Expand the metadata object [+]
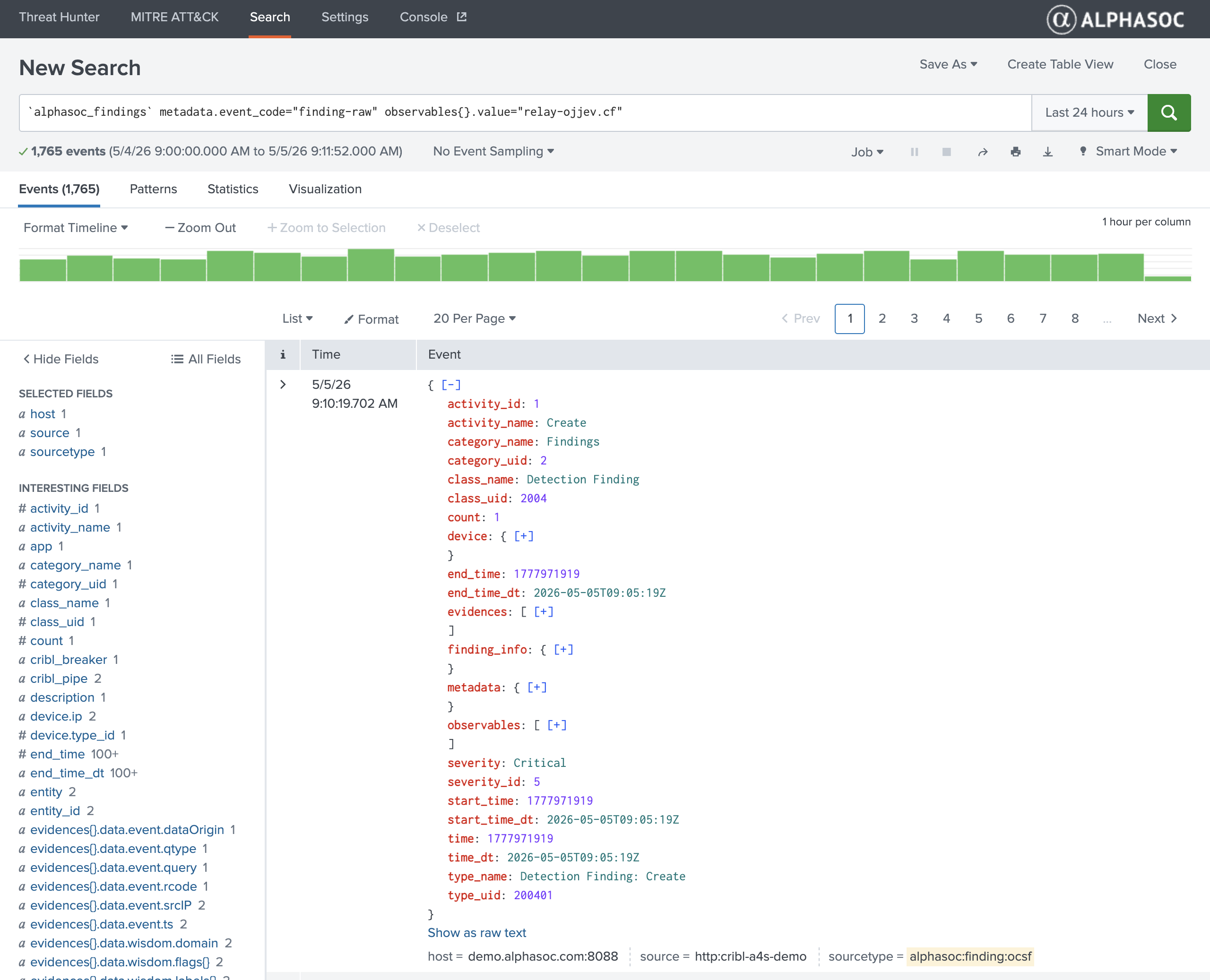The image size is (1210, 980). [x=537, y=688]
